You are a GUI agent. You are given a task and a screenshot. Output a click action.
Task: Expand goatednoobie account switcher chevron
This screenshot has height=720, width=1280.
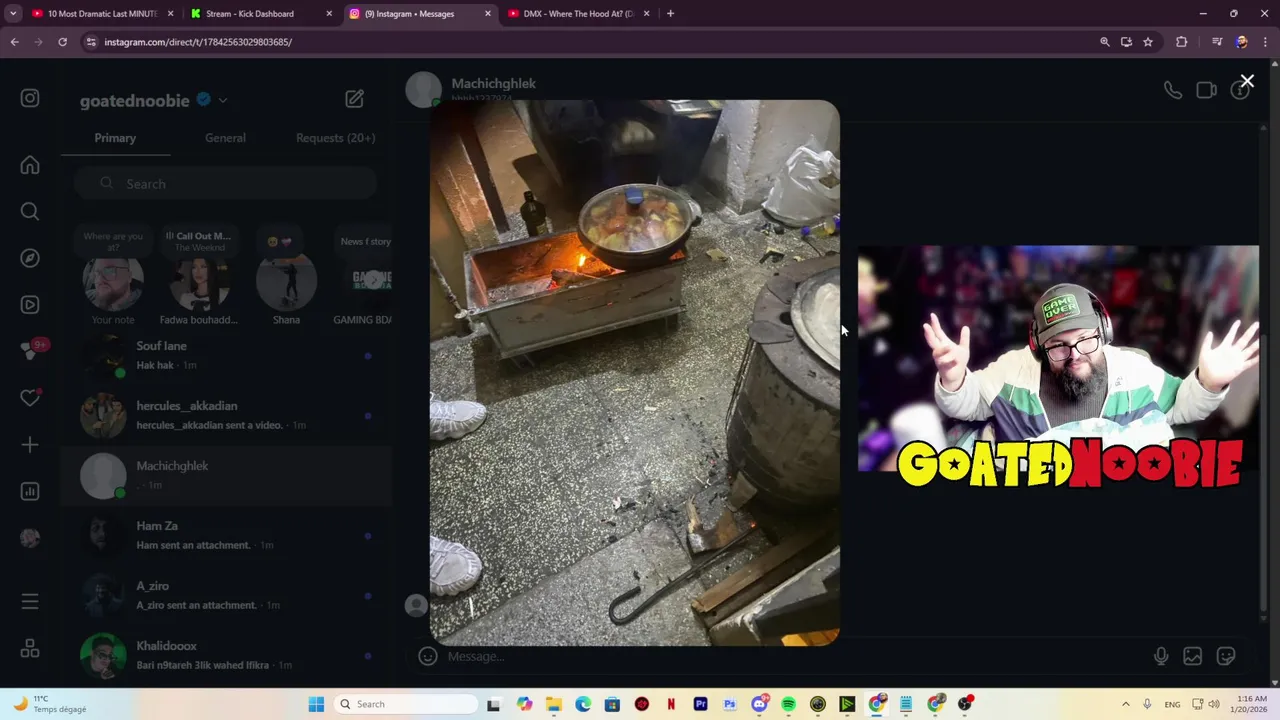[x=223, y=100]
